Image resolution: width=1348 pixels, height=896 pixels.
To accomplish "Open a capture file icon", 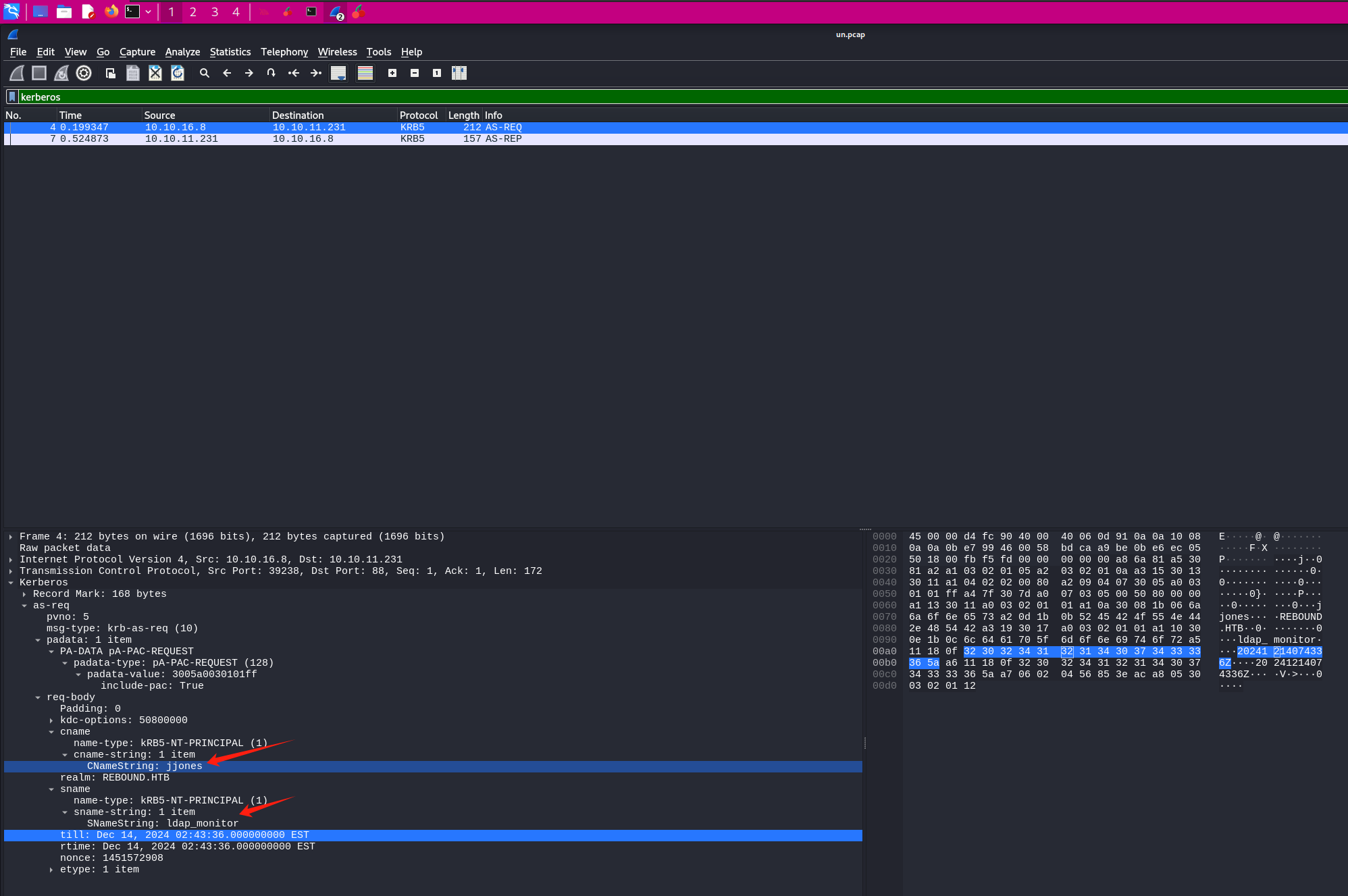I will [x=111, y=73].
